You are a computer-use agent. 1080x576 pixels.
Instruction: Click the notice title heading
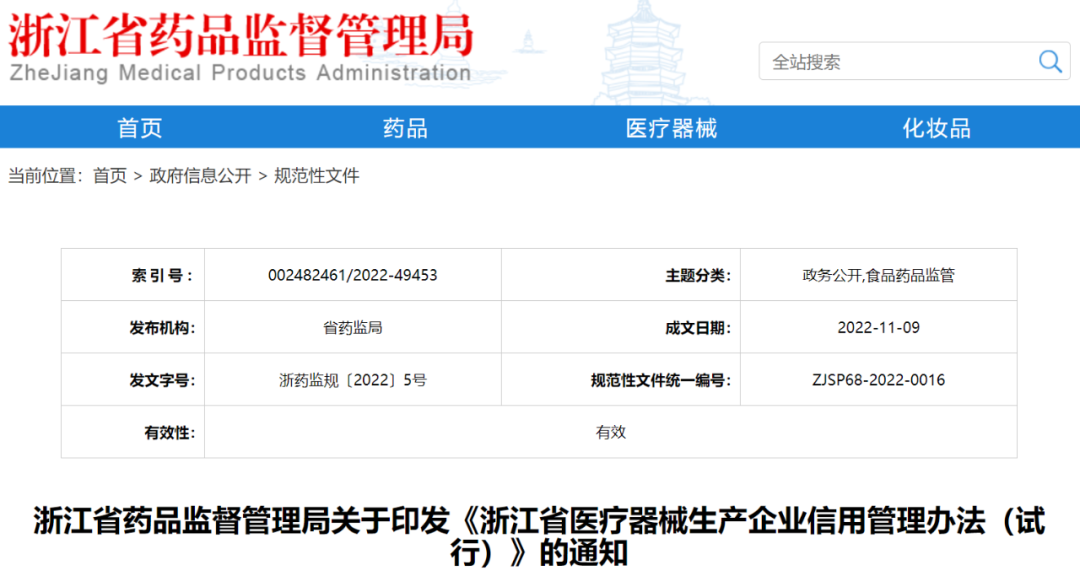[x=539, y=535]
